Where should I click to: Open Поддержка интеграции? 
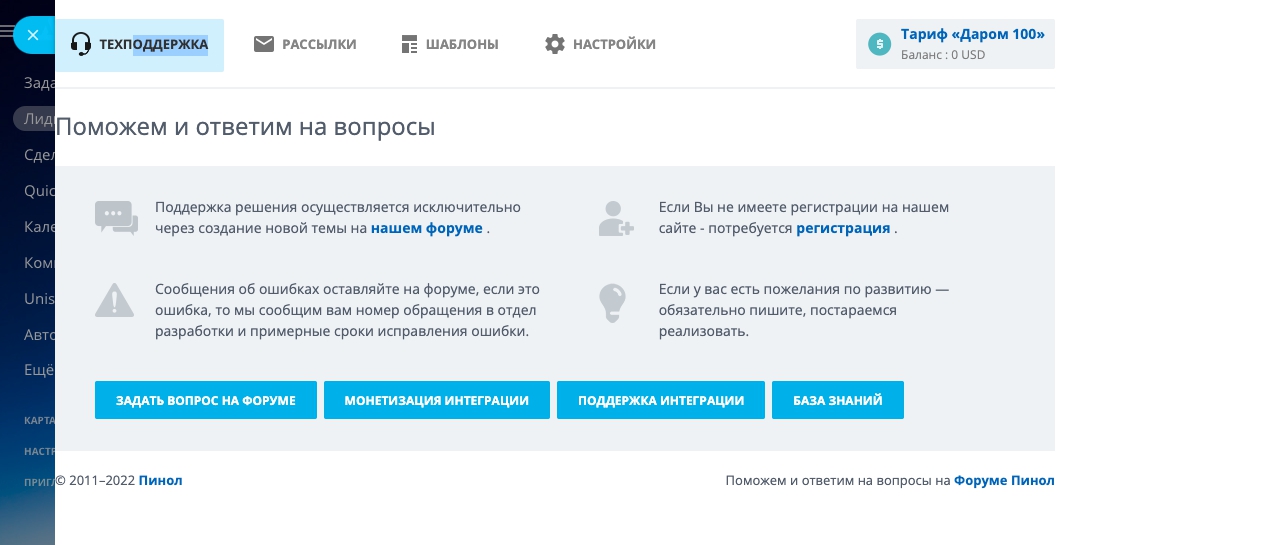pos(660,400)
